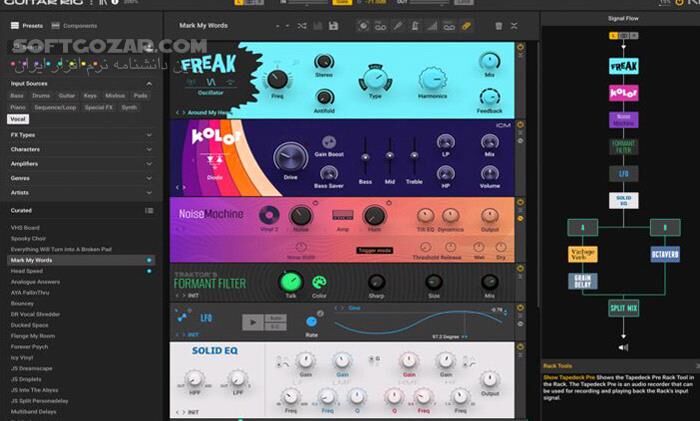Expand the Characters section
The image size is (700, 421).
(149, 150)
